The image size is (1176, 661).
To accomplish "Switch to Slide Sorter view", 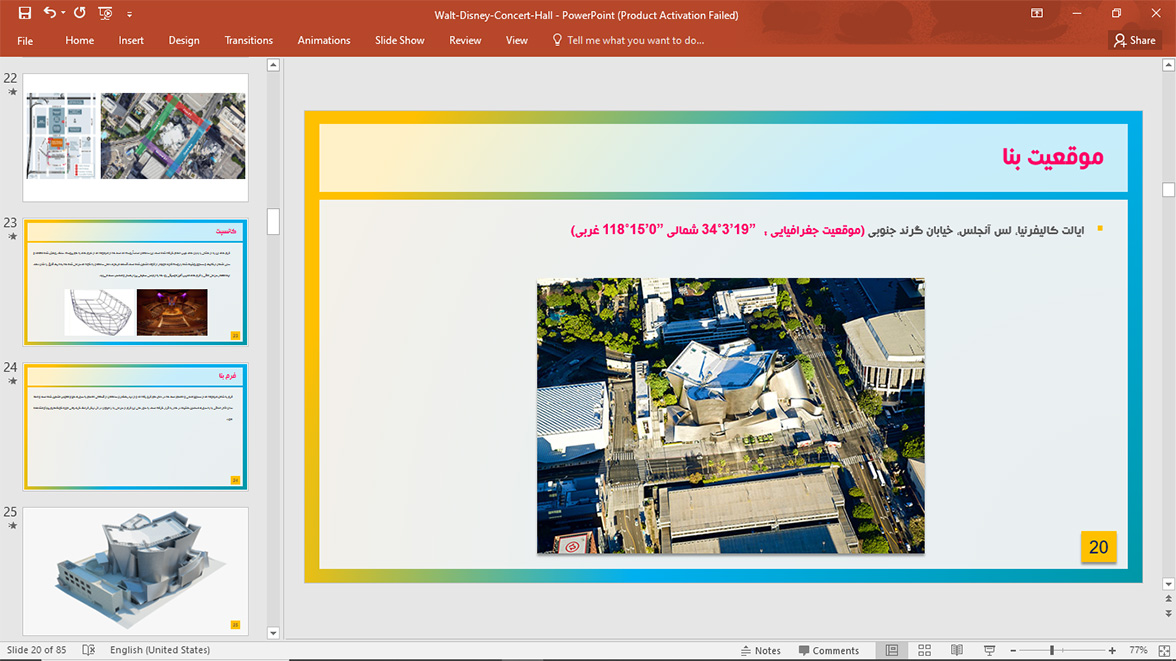I will click(924, 650).
